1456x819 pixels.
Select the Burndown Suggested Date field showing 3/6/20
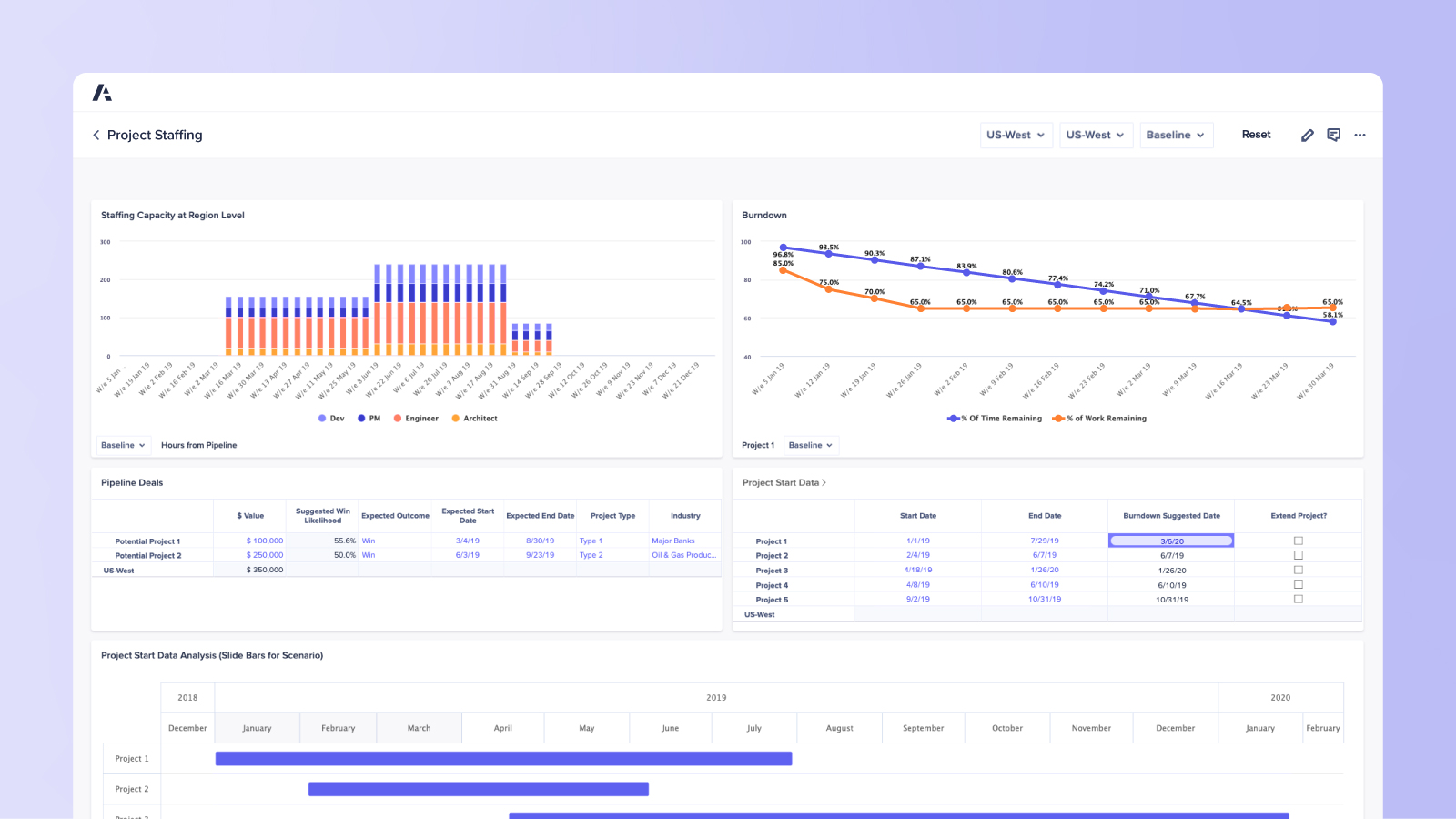(x=1171, y=540)
